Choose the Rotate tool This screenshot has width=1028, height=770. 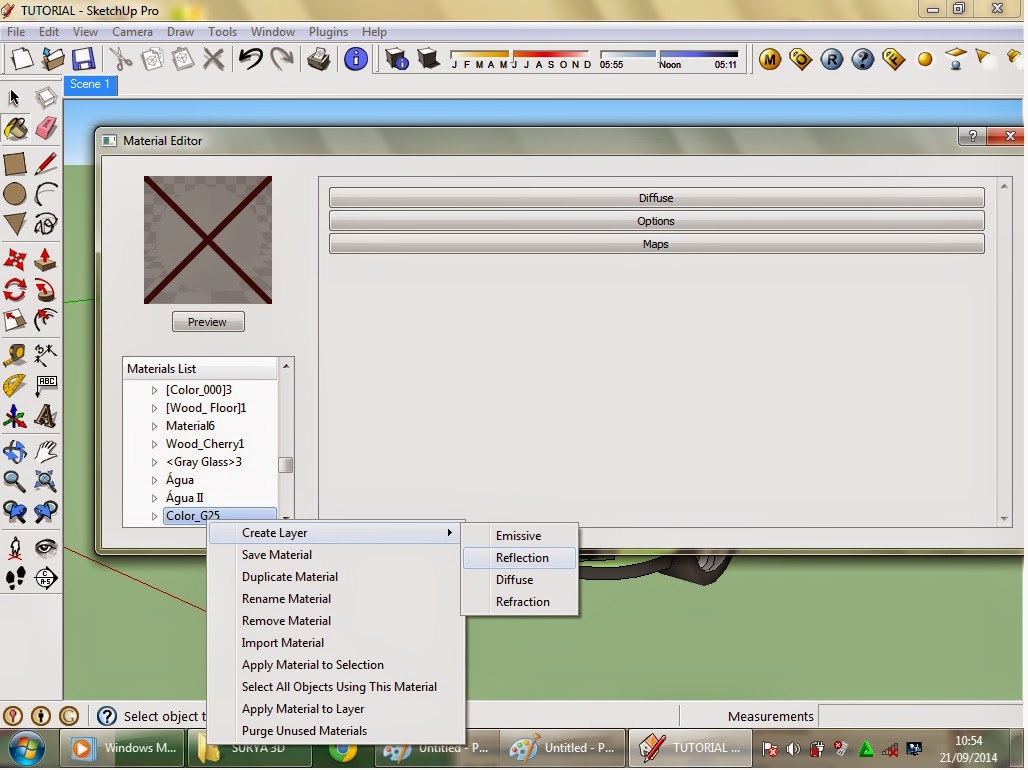click(15, 289)
